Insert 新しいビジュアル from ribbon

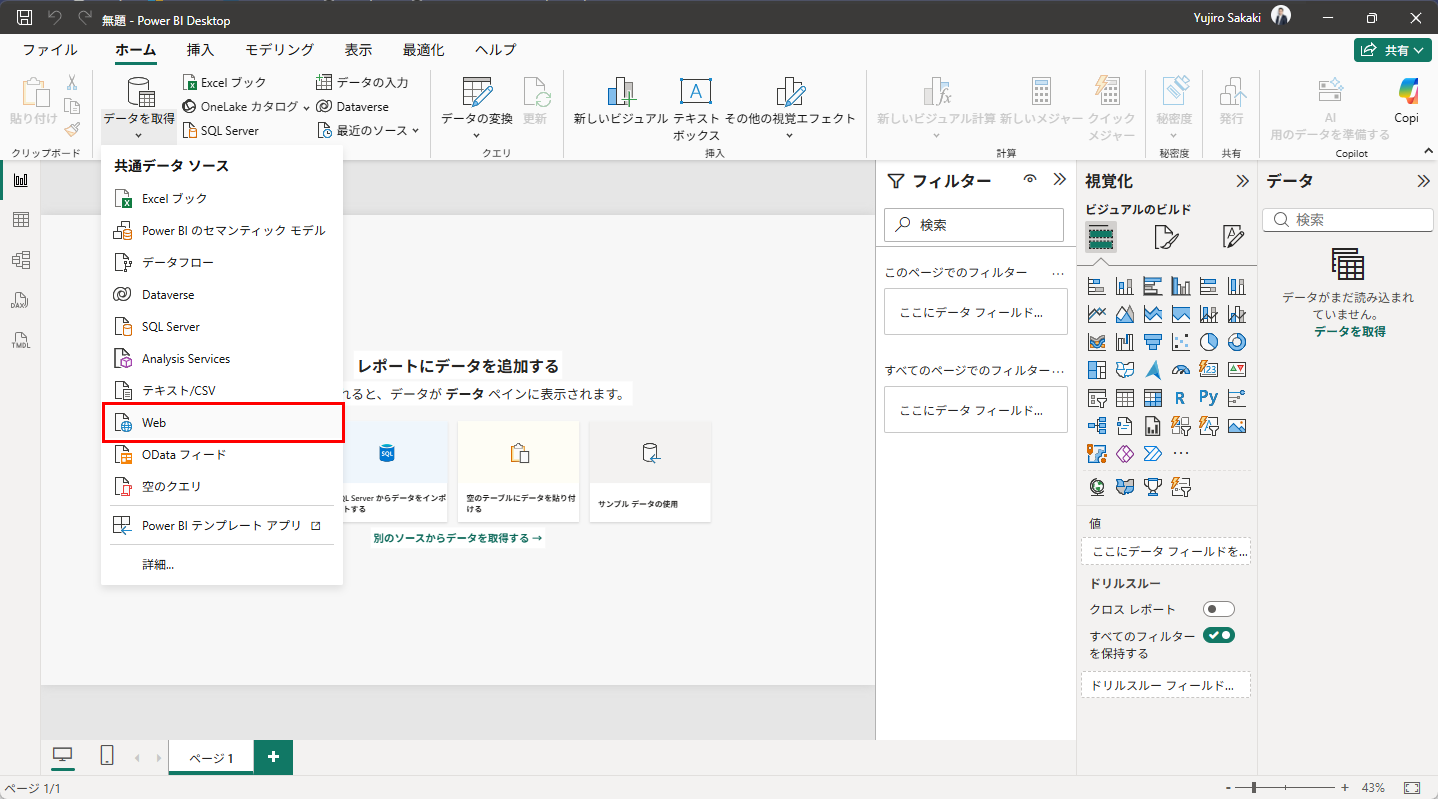pos(620,103)
